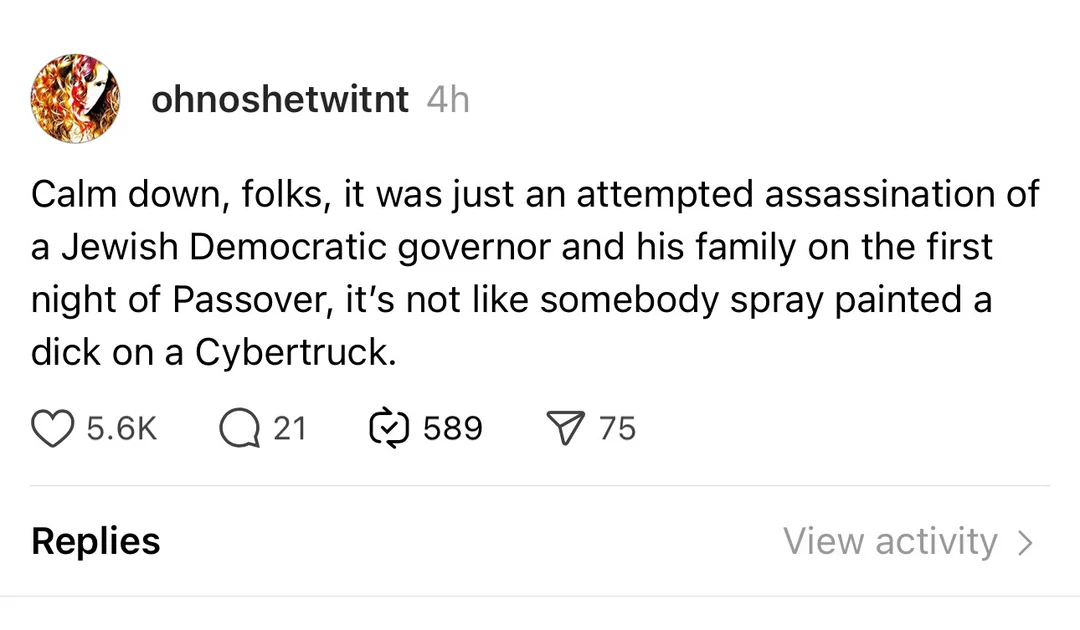Open ohnoshetwitnt's profile picture
Image resolution: width=1080 pixels, height=630 pixels.
(x=75, y=99)
